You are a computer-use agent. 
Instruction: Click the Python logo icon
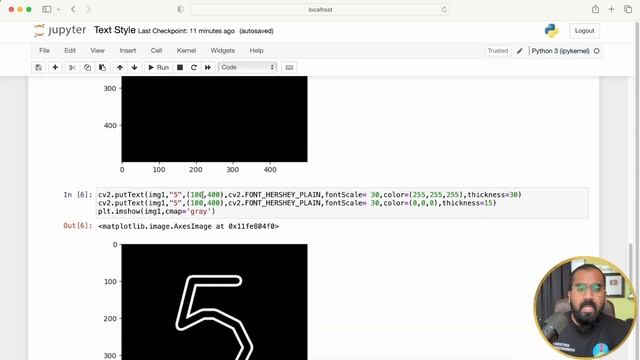tap(551, 31)
